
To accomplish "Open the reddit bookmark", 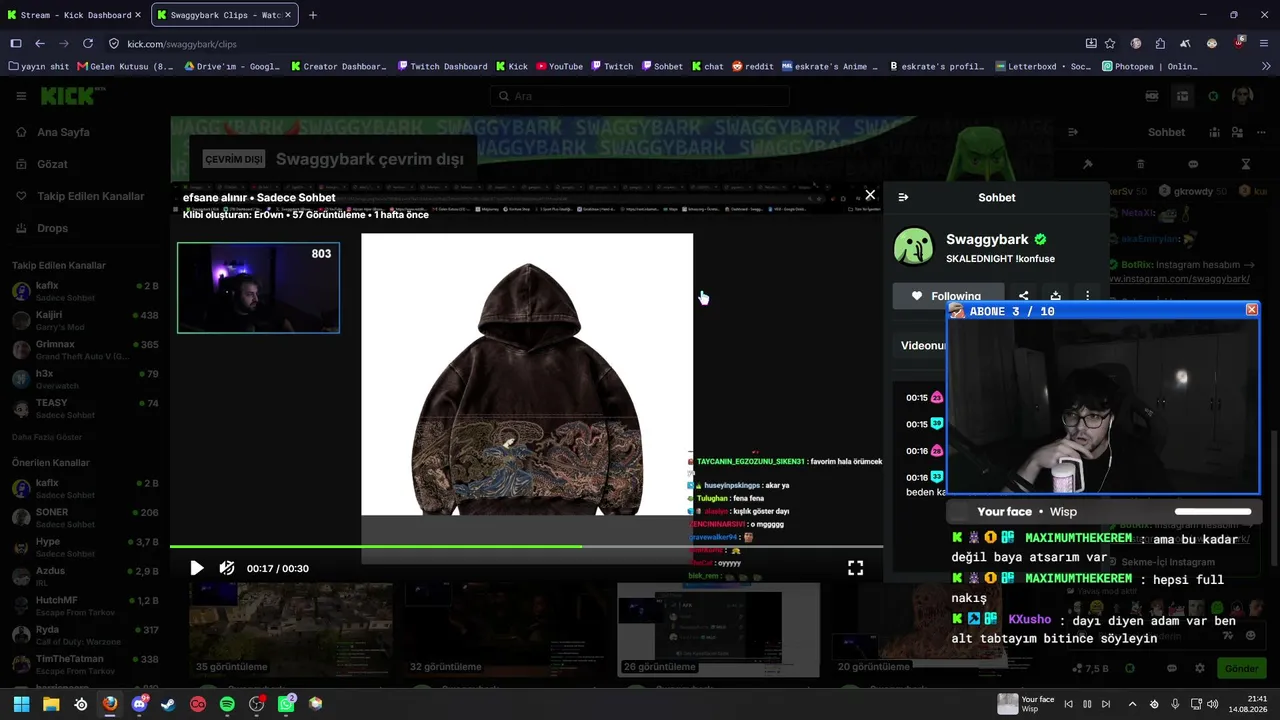I will pos(752,67).
